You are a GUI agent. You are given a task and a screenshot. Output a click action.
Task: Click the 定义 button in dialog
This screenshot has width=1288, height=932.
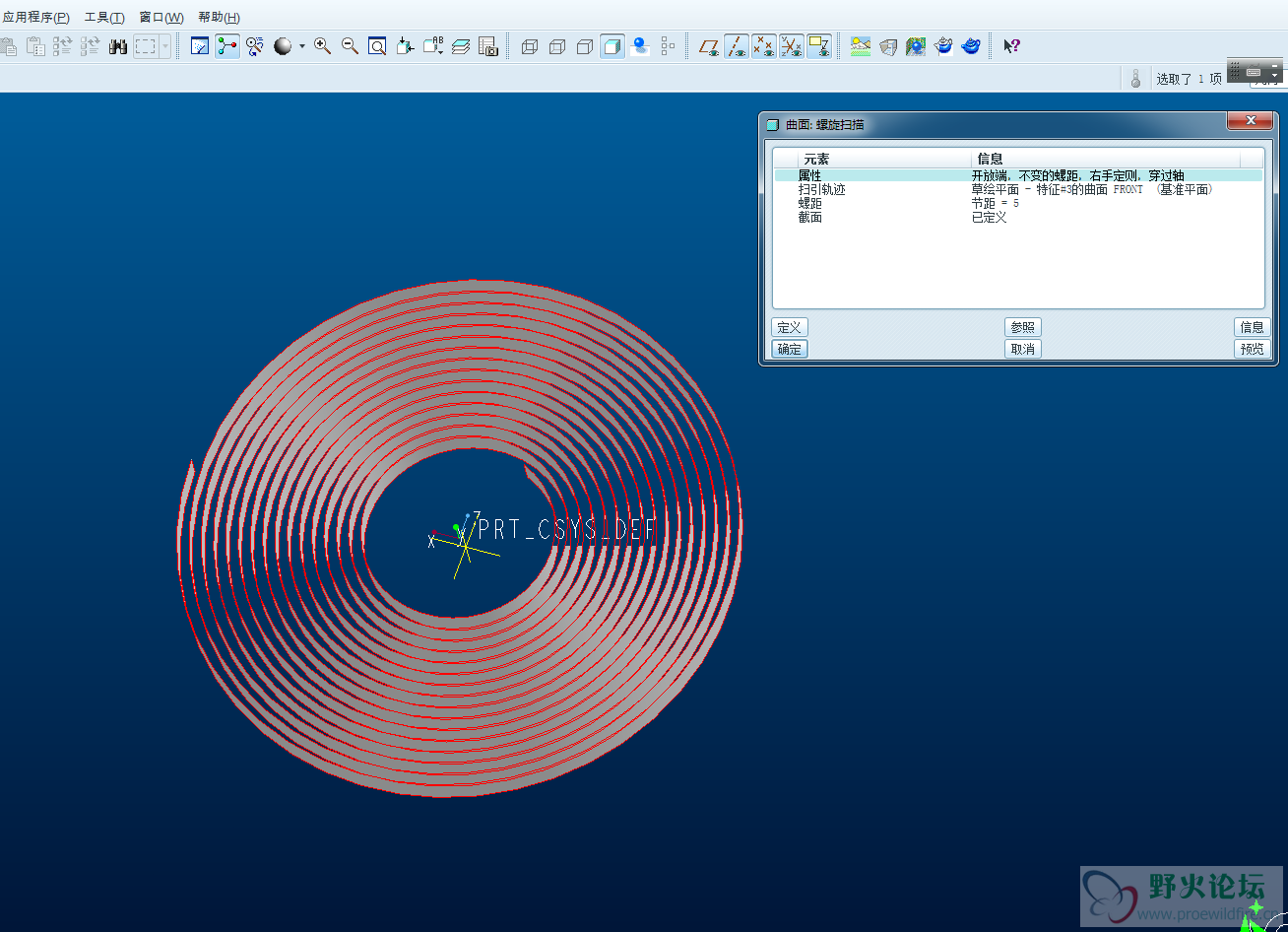pyautogui.click(x=790, y=327)
